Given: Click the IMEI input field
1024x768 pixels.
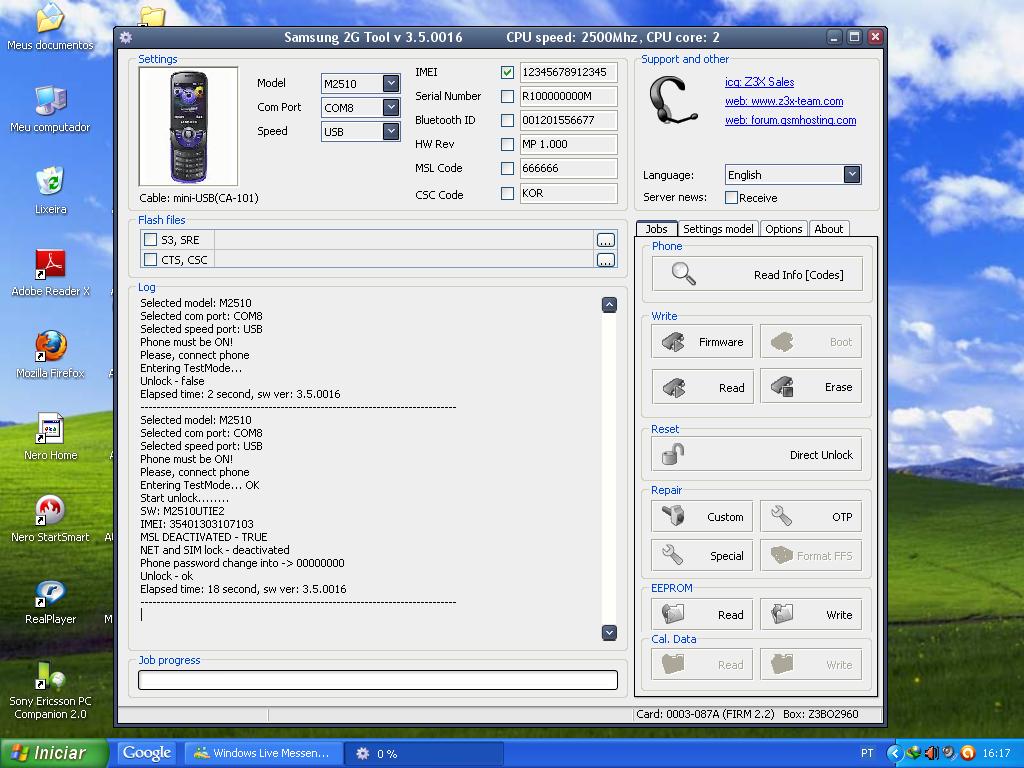Looking at the screenshot, I should [x=568, y=72].
